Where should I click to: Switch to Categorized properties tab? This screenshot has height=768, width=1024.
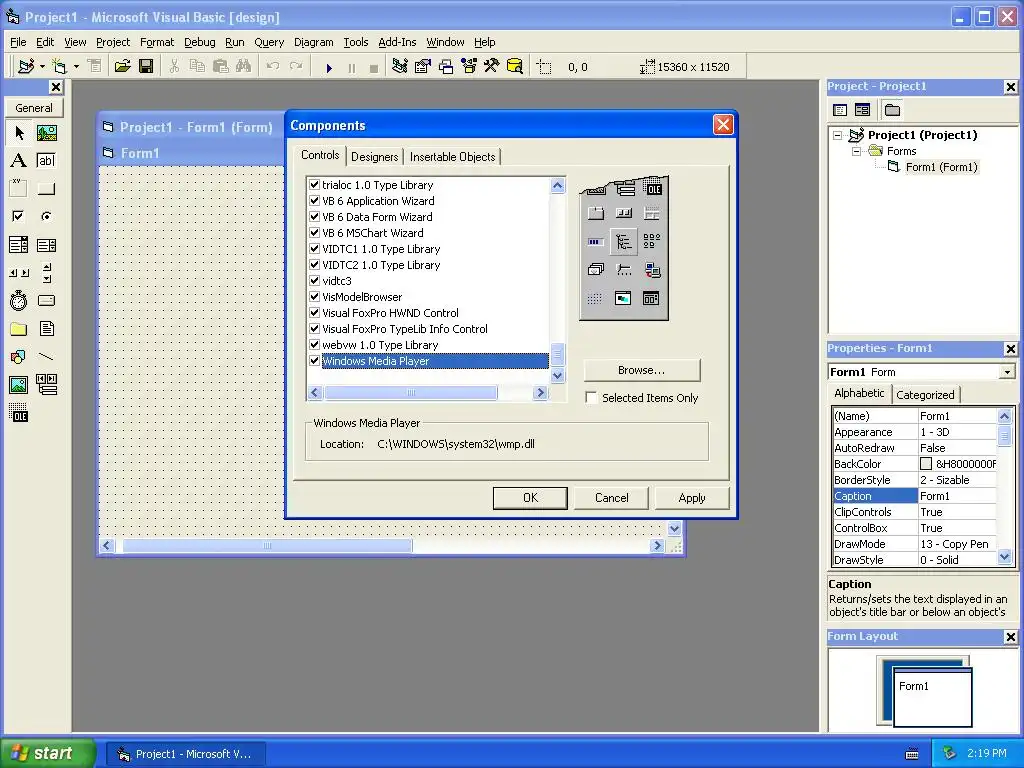[925, 394]
